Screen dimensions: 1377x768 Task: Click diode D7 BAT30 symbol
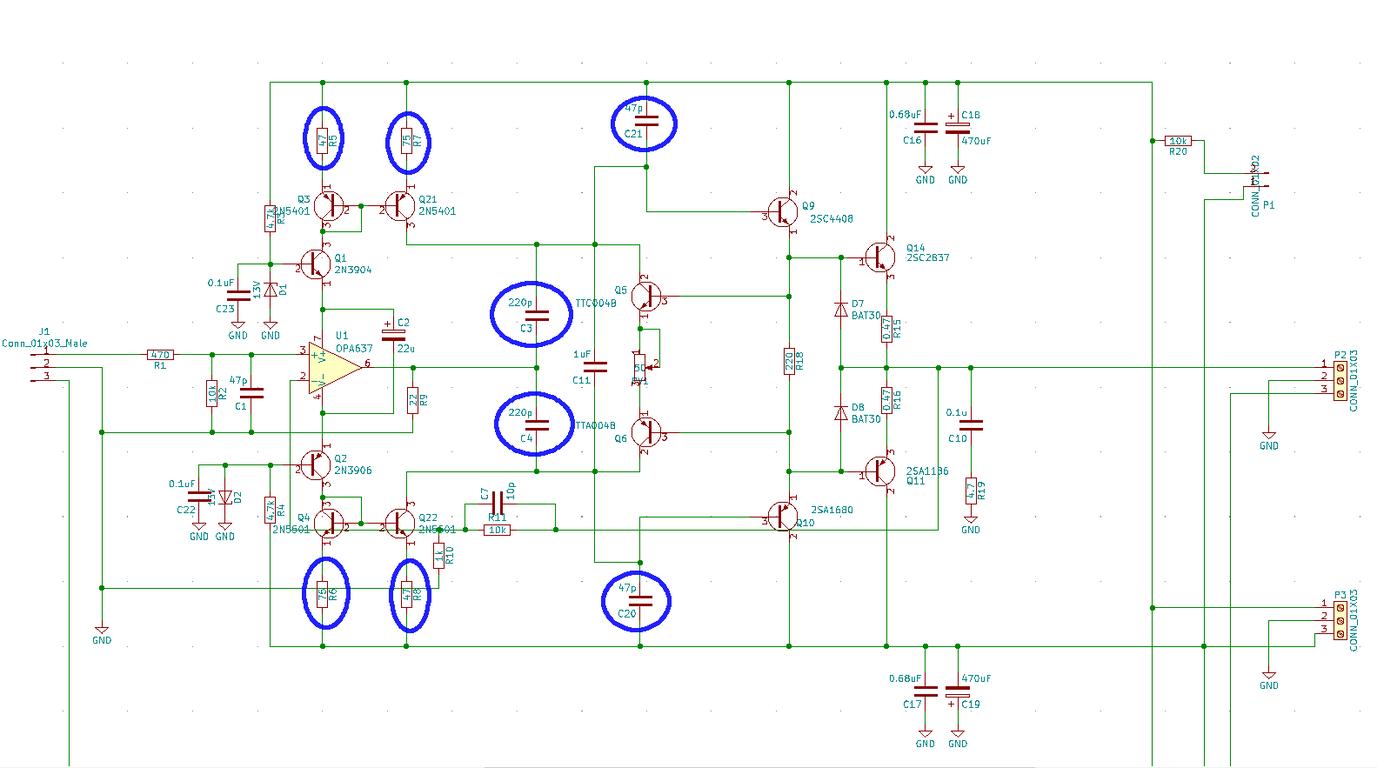(840, 310)
